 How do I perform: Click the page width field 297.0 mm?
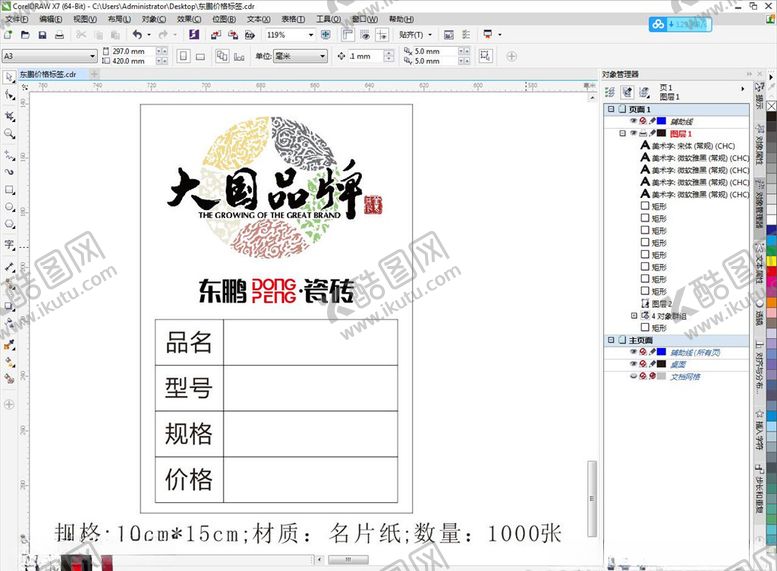133,51
